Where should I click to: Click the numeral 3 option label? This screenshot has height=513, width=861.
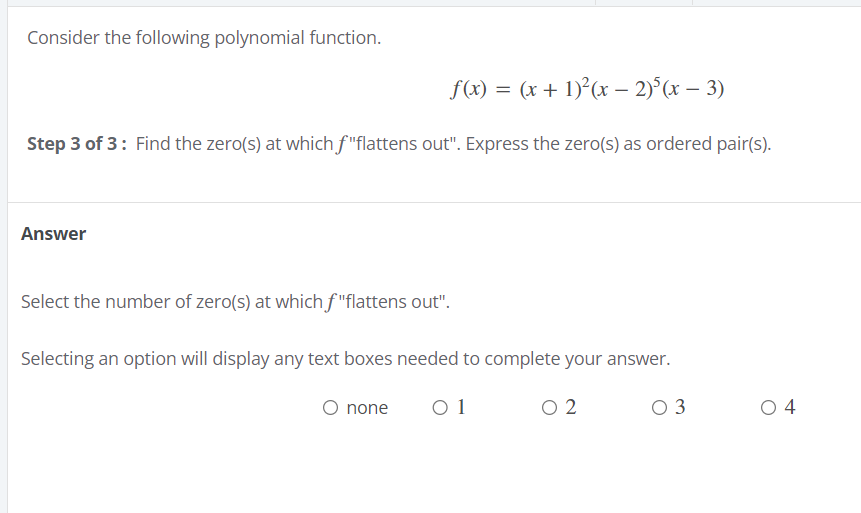tap(680, 407)
